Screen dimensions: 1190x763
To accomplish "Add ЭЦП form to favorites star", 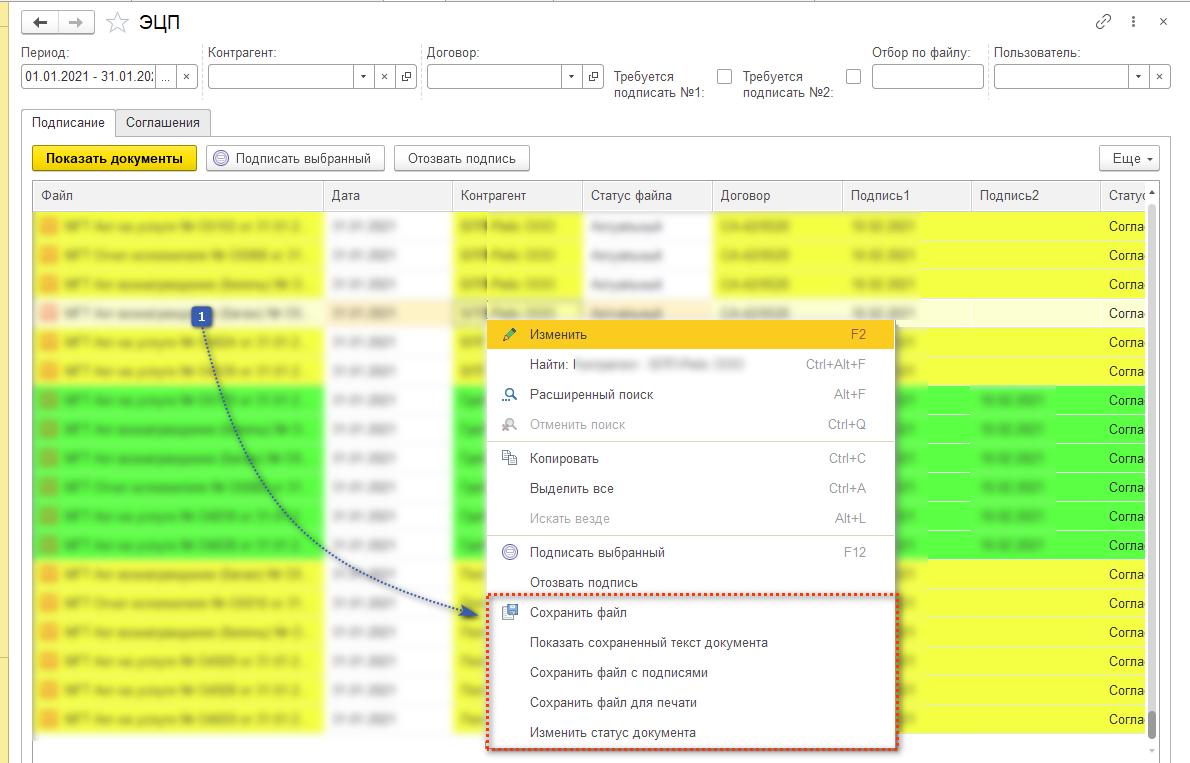I will click(x=118, y=22).
